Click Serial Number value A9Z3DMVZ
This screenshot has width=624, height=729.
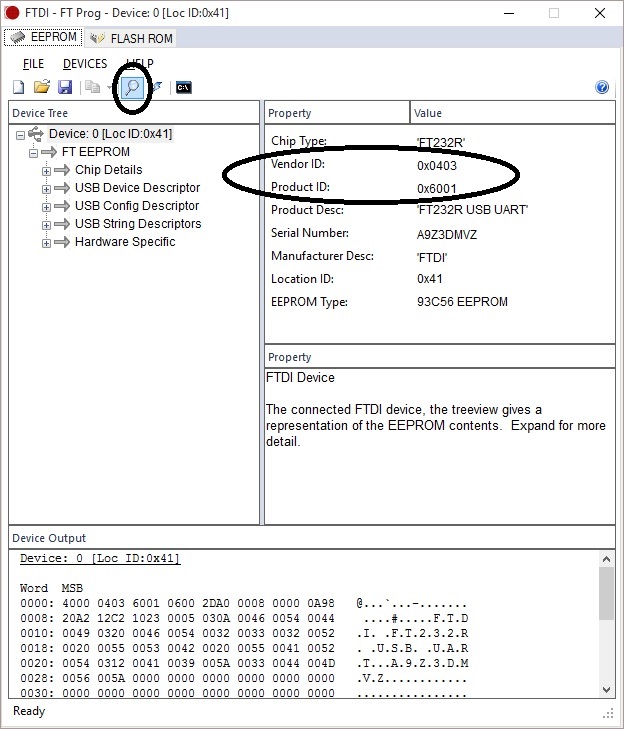pyautogui.click(x=447, y=234)
